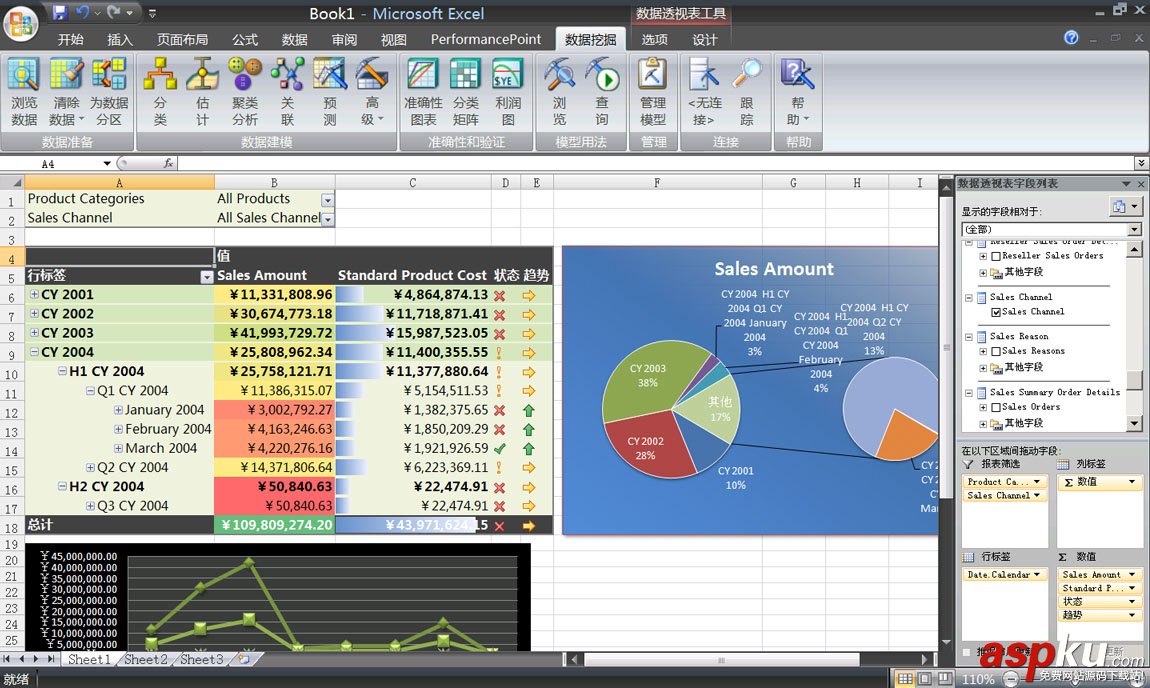Open the Classification Matrix tool (分类矩阵)
1150x688 pixels.
point(466,92)
